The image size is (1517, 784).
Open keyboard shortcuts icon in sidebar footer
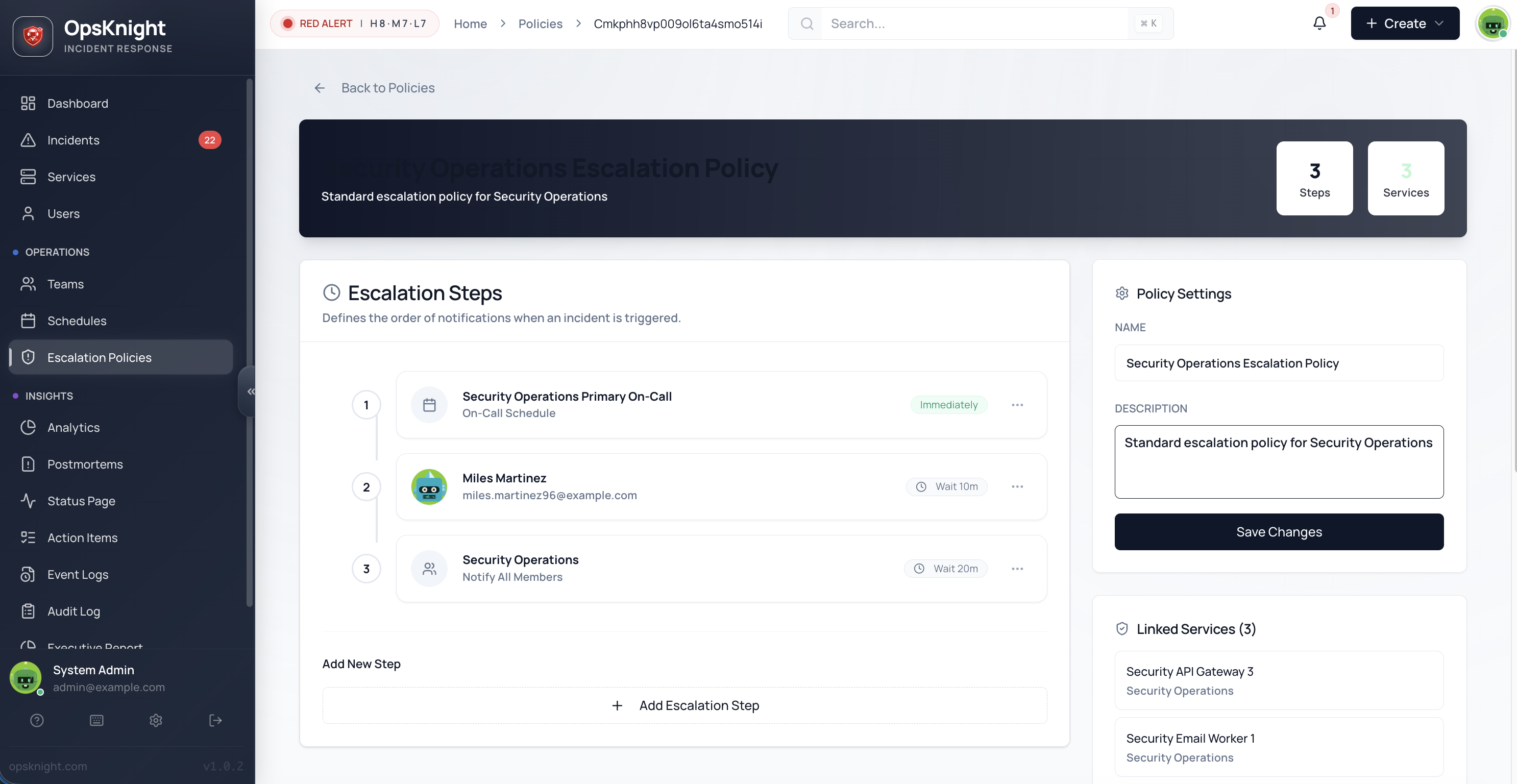[x=96, y=720]
